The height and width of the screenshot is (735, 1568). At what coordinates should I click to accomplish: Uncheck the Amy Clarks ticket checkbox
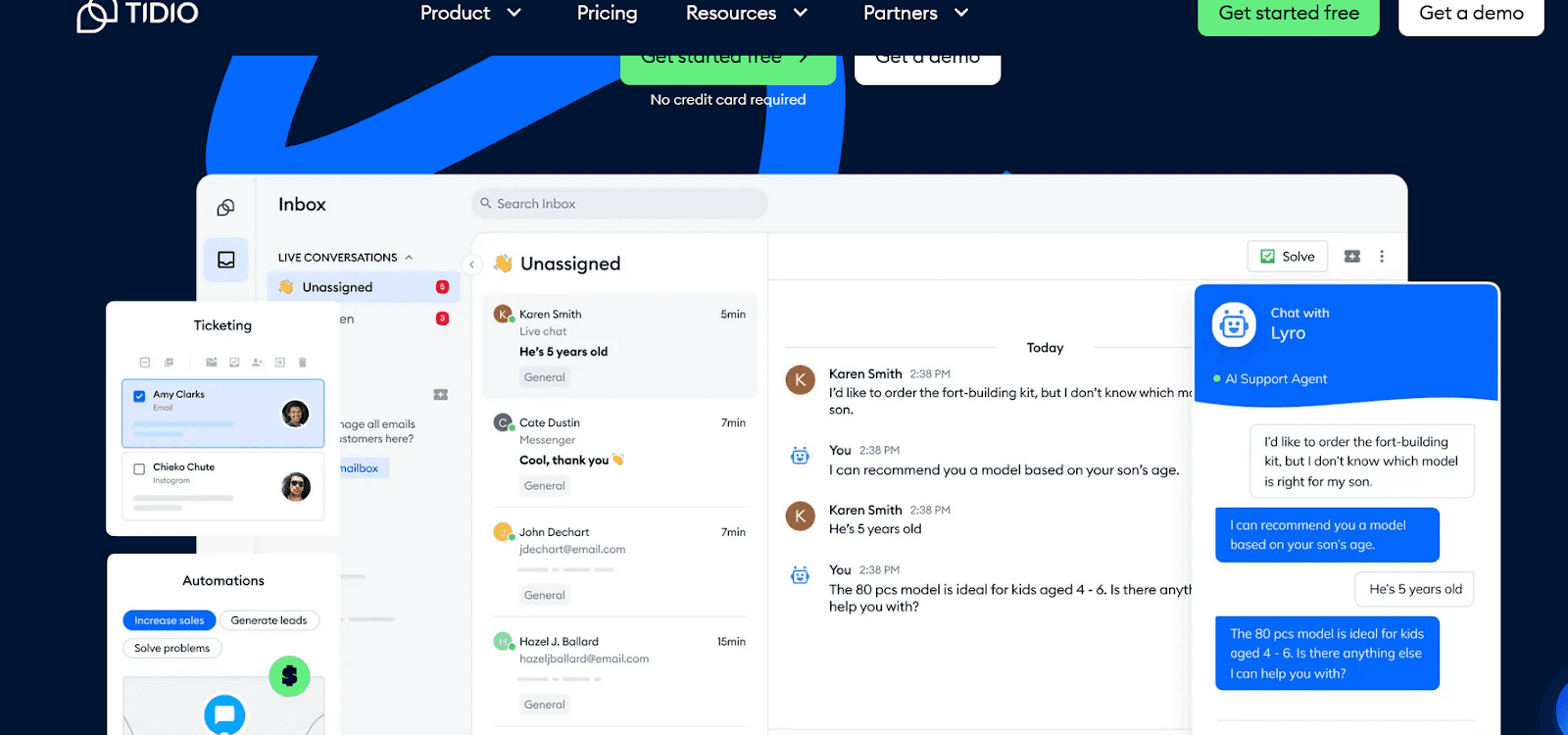point(139,396)
